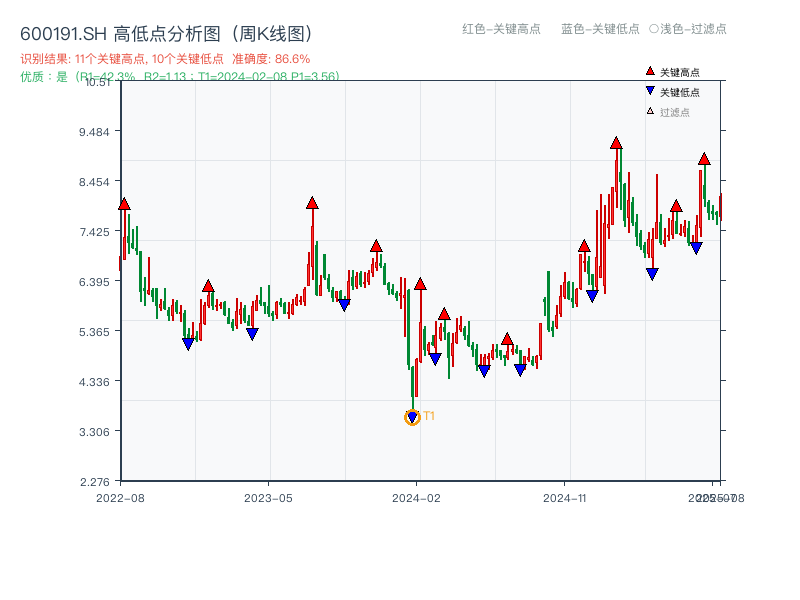
Task: Click the orange-circled T1 low marker
Action: tap(413, 417)
